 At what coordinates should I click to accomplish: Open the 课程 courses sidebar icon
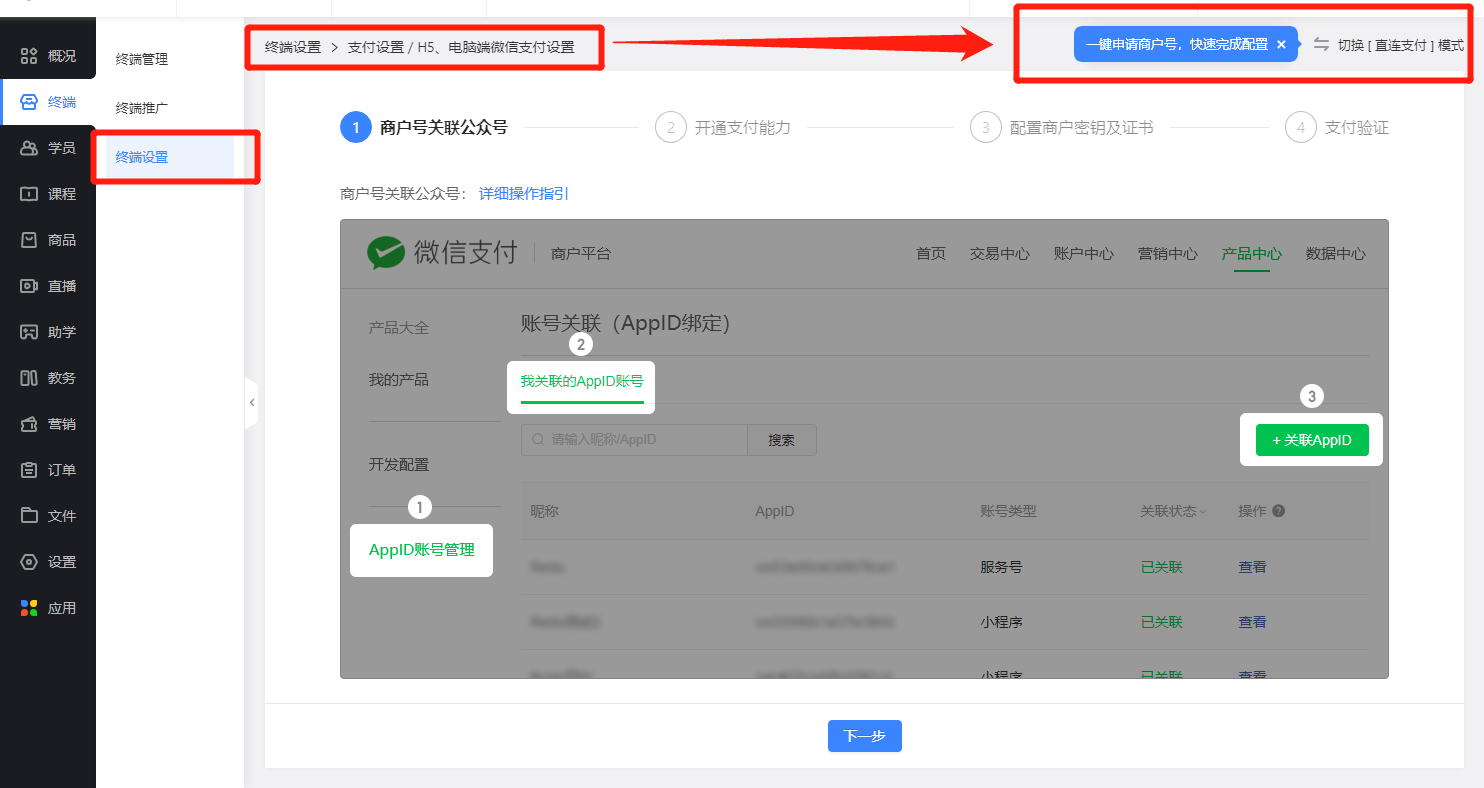point(29,194)
